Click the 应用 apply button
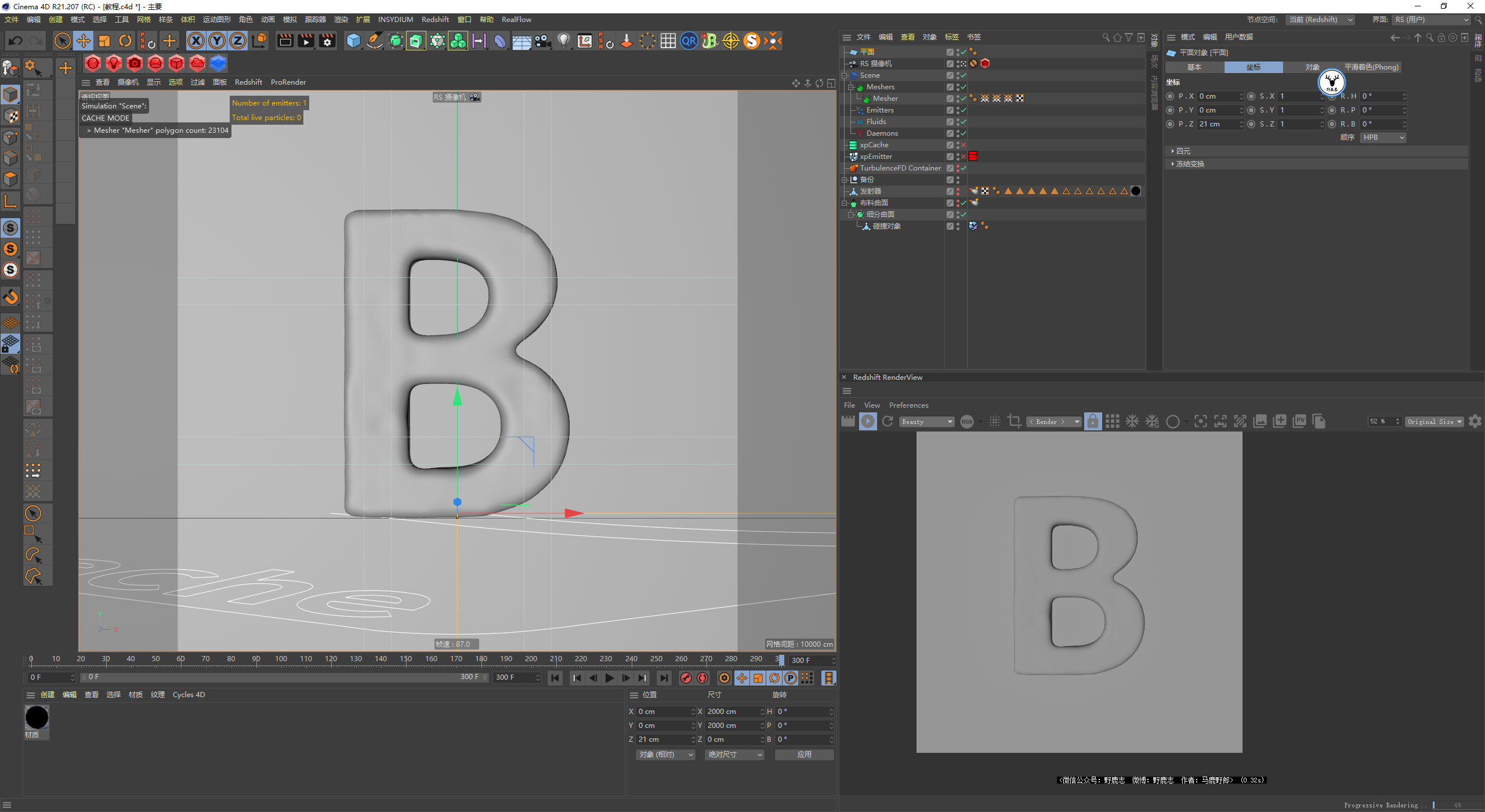The width and height of the screenshot is (1485, 812). click(804, 755)
